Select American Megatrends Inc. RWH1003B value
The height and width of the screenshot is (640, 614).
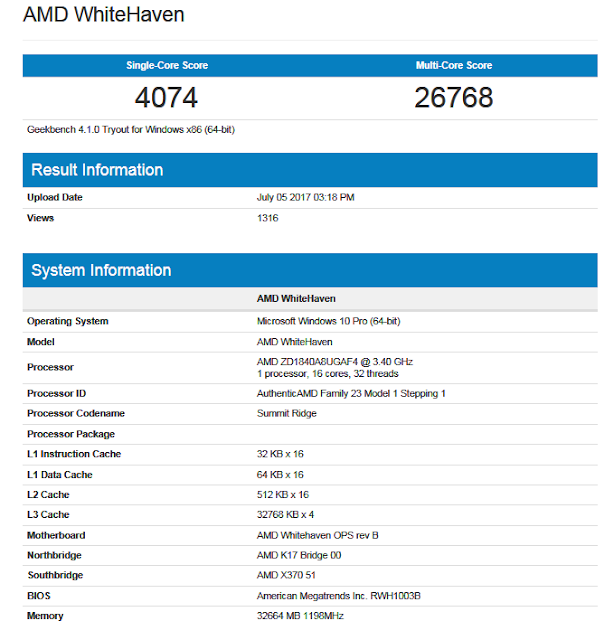[x=338, y=596]
